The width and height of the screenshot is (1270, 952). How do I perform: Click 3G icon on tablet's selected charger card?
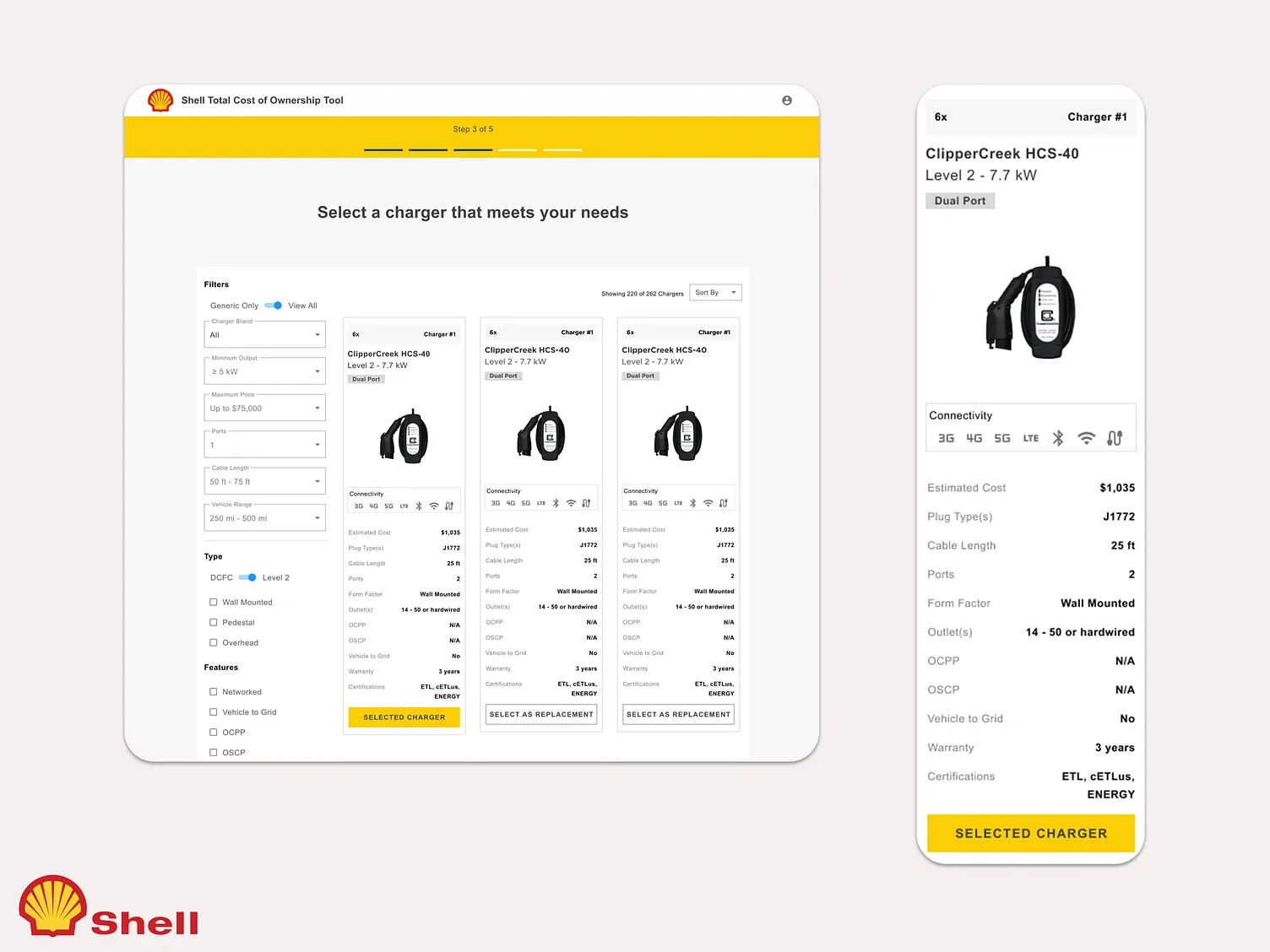(359, 506)
